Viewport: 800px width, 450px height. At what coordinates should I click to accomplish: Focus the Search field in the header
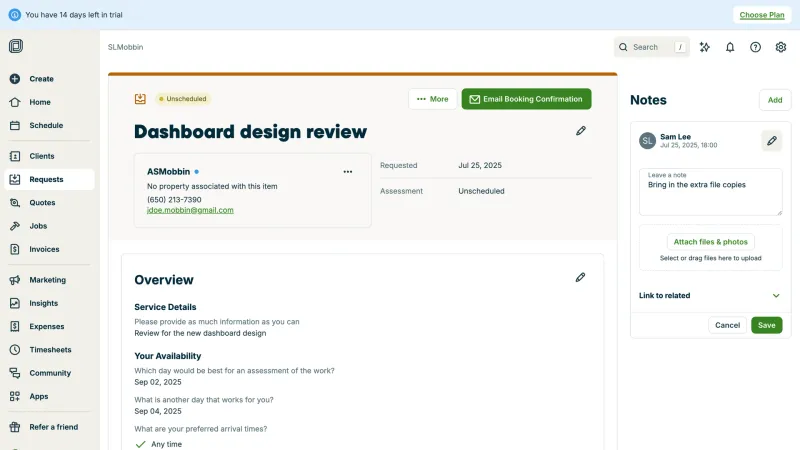[x=652, y=47]
